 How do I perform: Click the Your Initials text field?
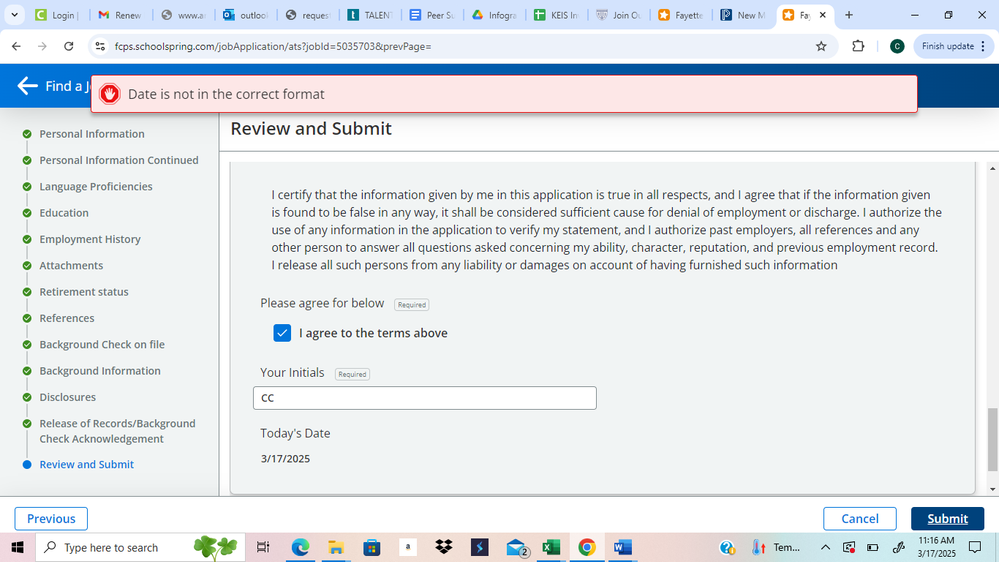point(425,398)
